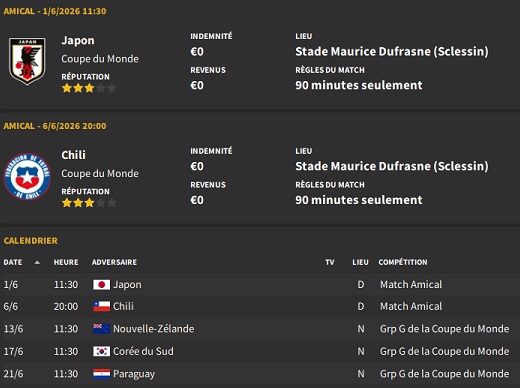The width and height of the screenshot is (520, 388).
Task: Click Coupe du Monde under Chili
Action: point(100,174)
